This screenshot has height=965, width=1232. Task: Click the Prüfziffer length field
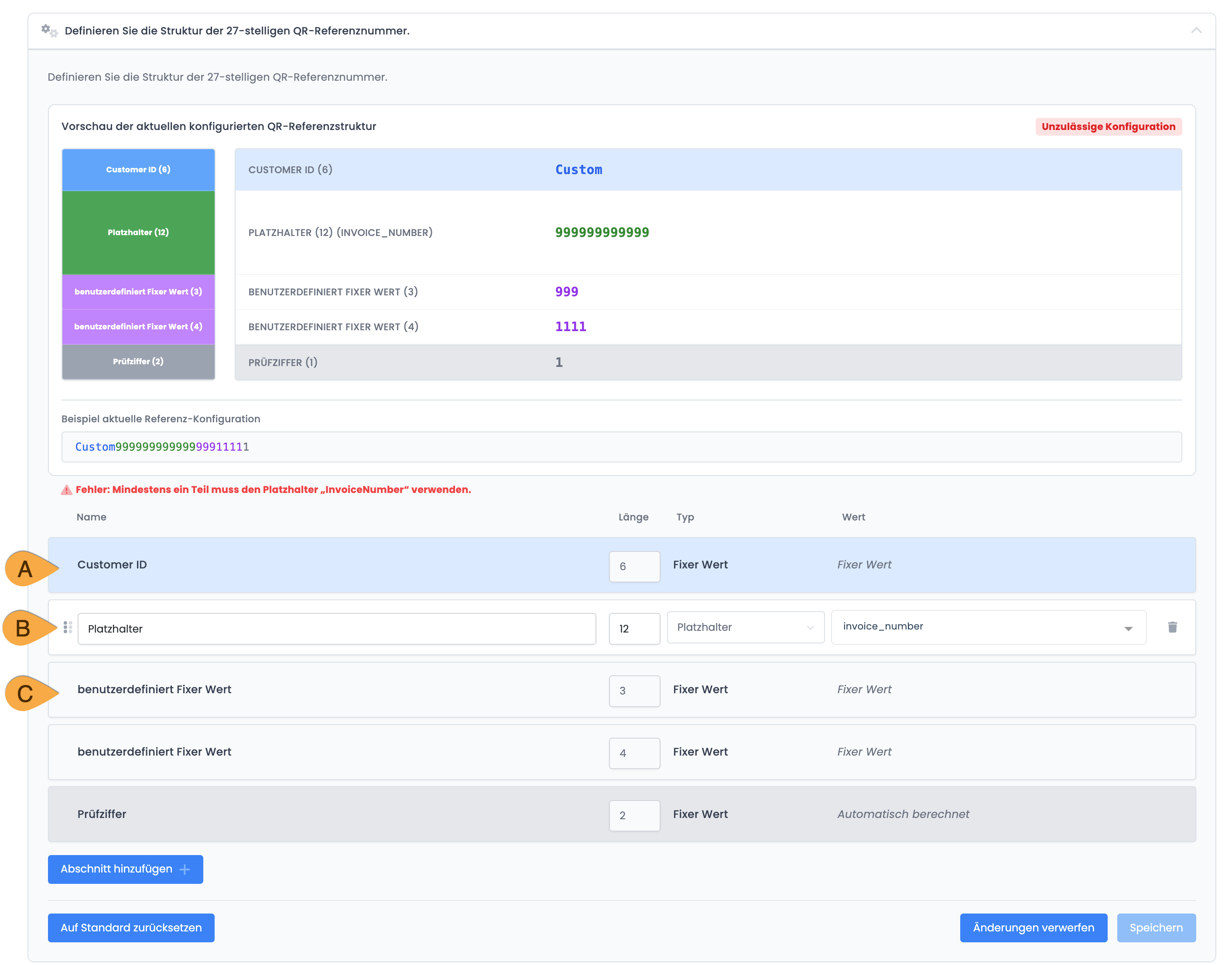pos(634,815)
